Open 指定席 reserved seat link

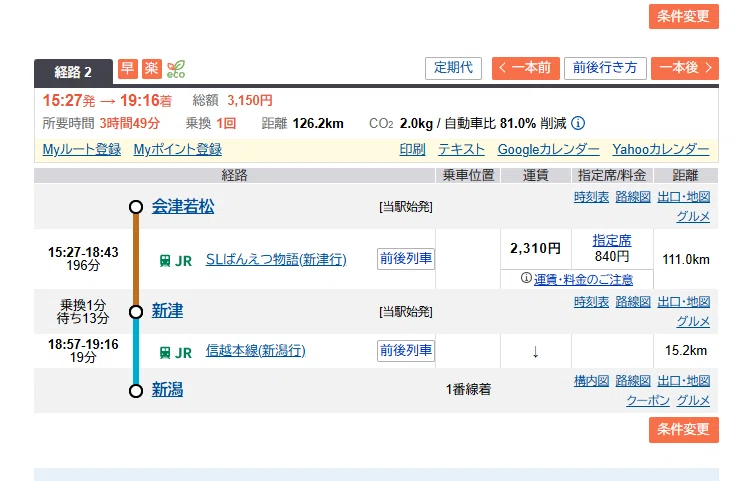click(x=612, y=240)
